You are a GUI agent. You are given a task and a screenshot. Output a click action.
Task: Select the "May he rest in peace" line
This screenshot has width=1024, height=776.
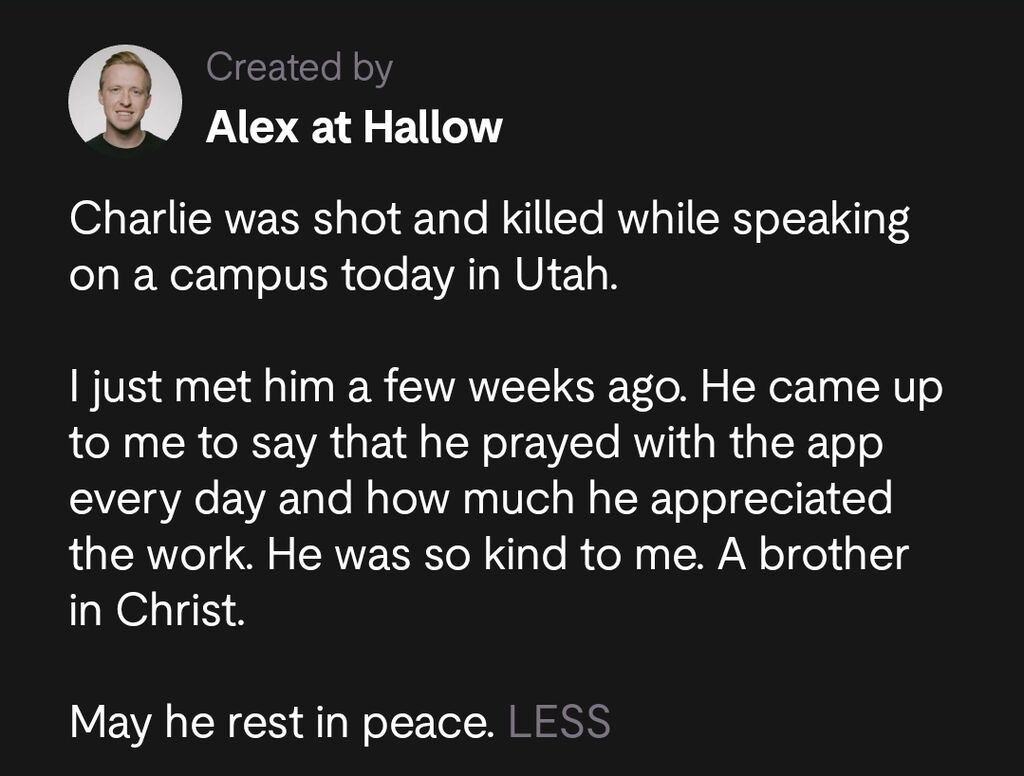pos(282,722)
